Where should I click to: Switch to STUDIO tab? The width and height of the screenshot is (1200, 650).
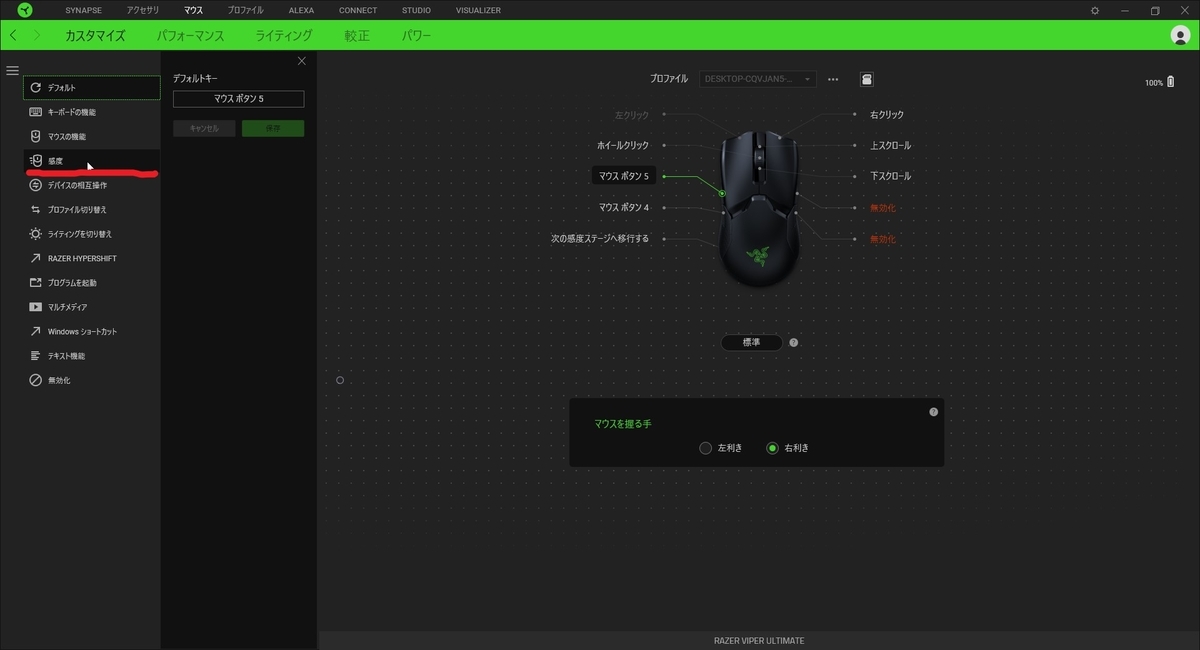(416, 10)
